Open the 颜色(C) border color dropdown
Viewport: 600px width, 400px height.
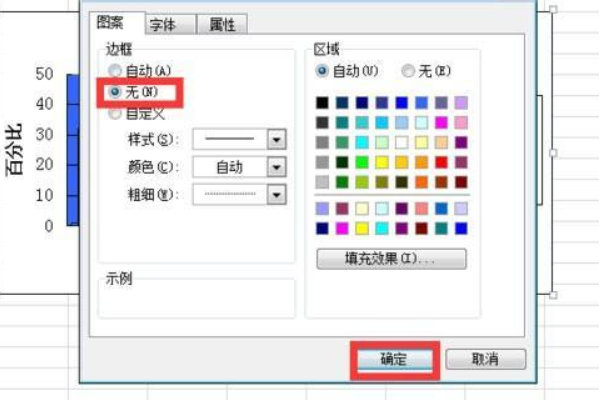(240, 167)
